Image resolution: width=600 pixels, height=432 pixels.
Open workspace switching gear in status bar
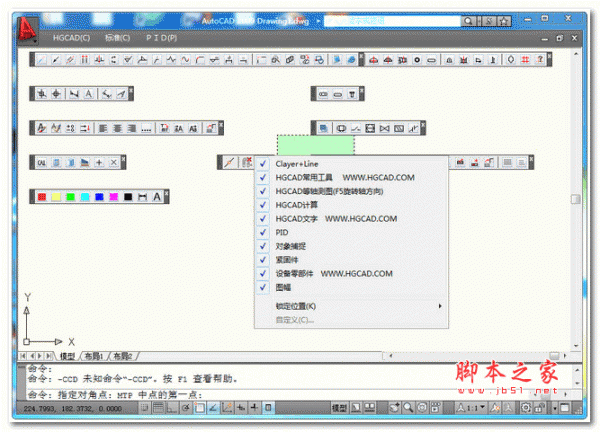526,408
